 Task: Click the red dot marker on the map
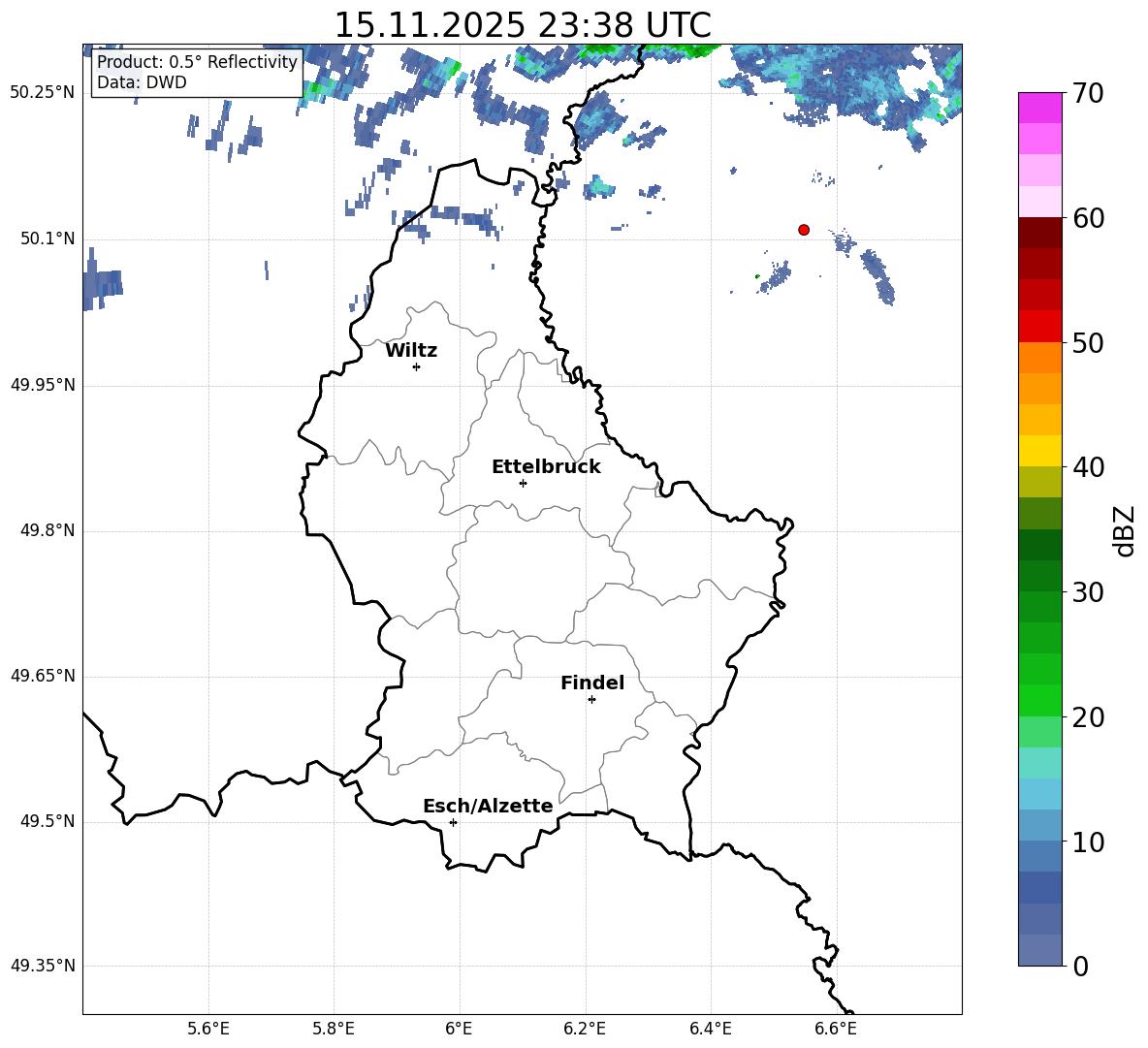(803, 230)
